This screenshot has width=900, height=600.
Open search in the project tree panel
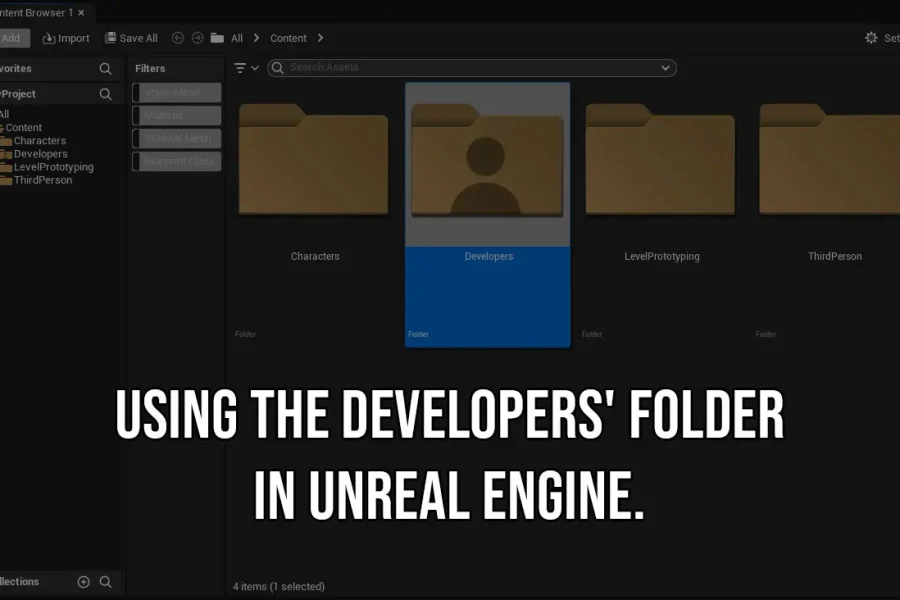[106, 94]
